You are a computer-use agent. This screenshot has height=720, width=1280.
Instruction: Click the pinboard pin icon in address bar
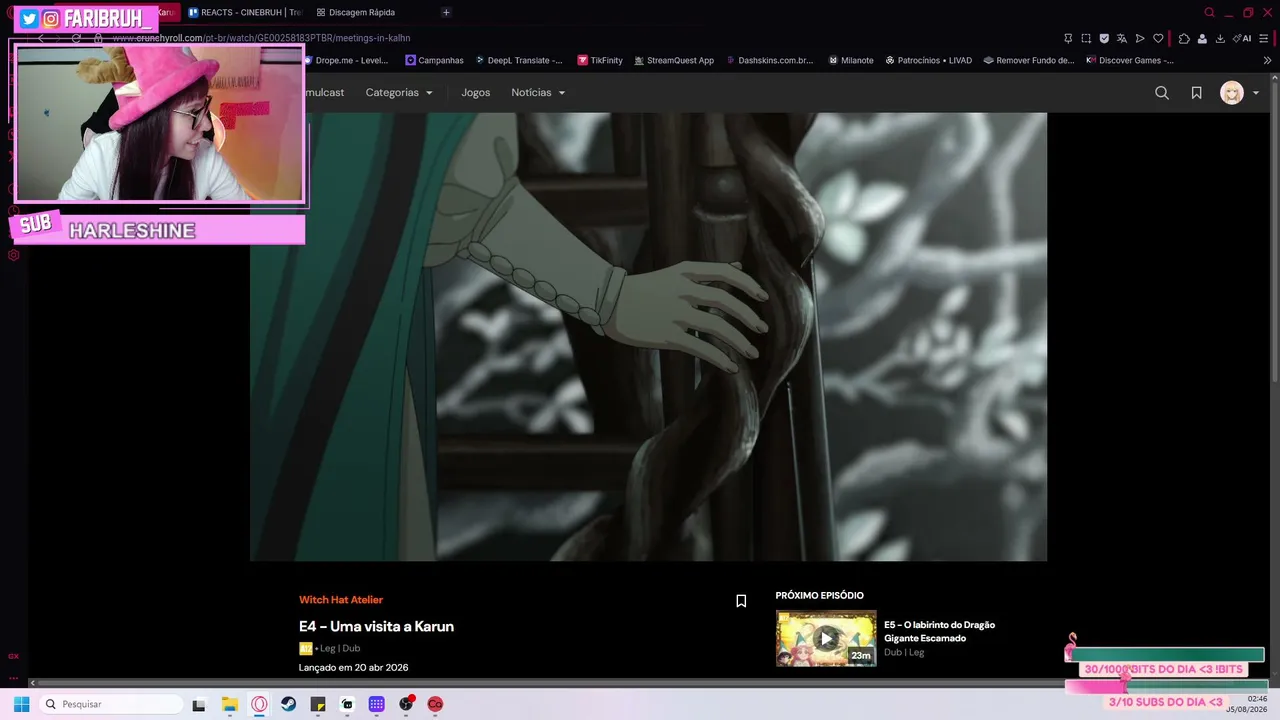1068,38
